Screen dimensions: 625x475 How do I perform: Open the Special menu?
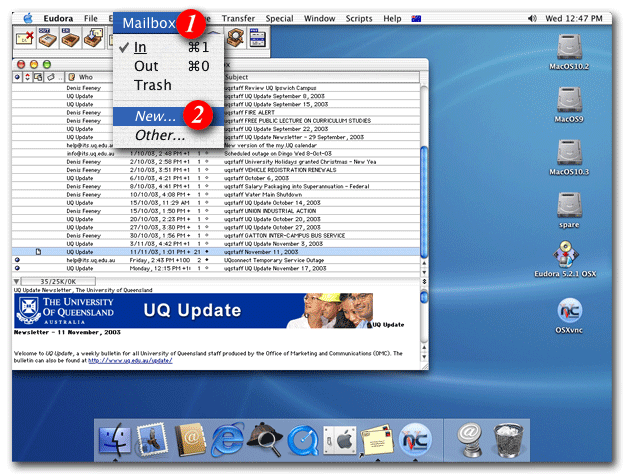coord(280,18)
